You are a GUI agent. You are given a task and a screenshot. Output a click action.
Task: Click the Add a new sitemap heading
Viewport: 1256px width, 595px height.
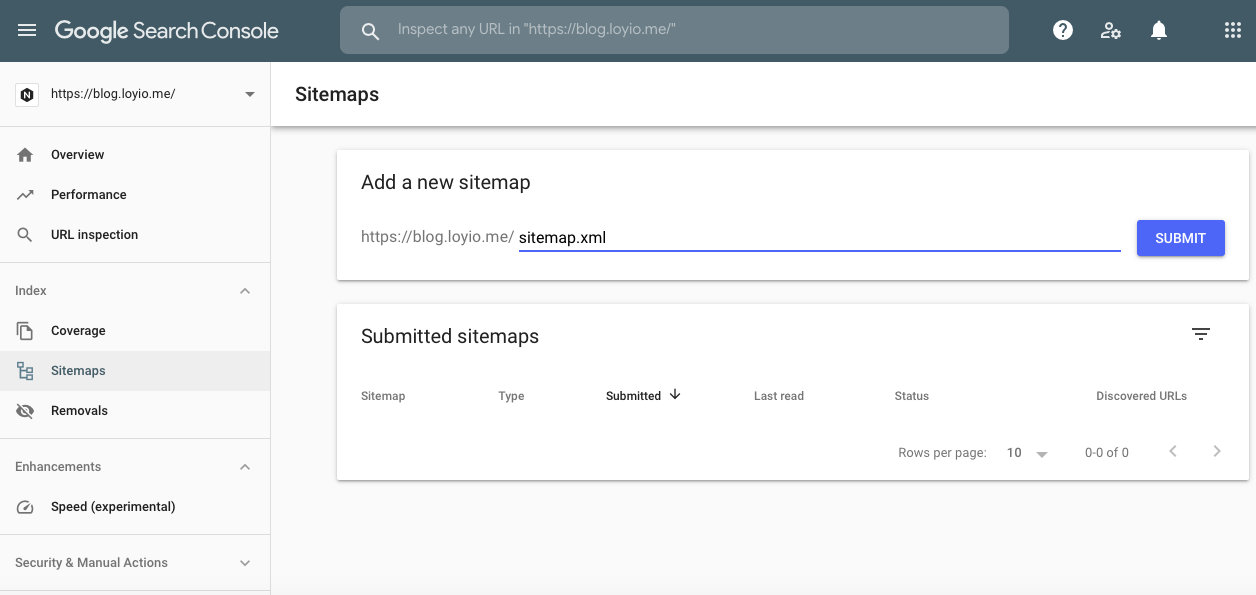point(446,183)
